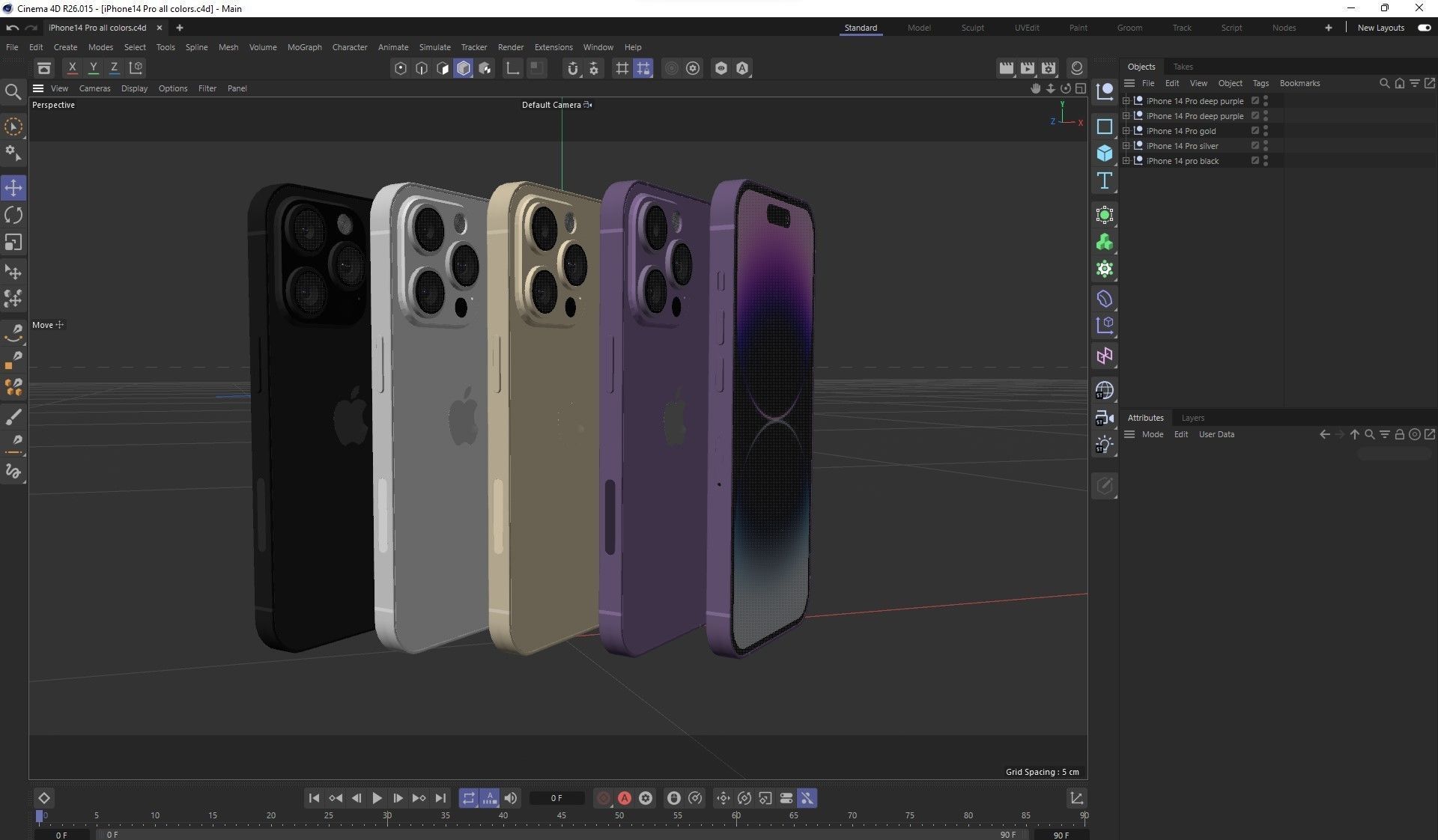
Task: Click the current frame field showing 0 F
Action: coord(556,798)
